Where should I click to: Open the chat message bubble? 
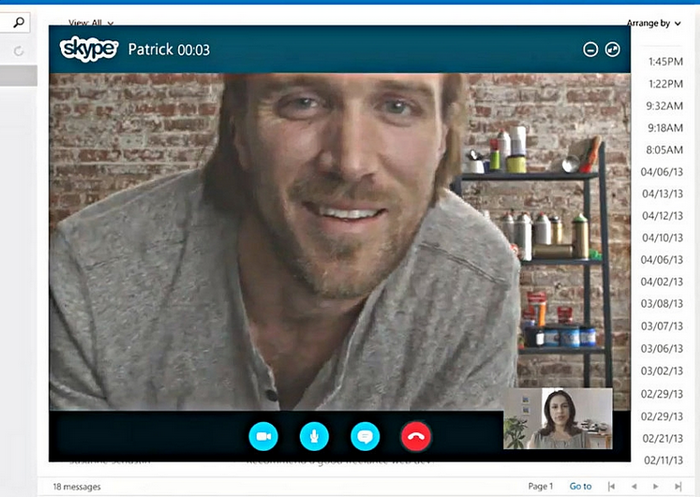pyautogui.click(x=365, y=436)
